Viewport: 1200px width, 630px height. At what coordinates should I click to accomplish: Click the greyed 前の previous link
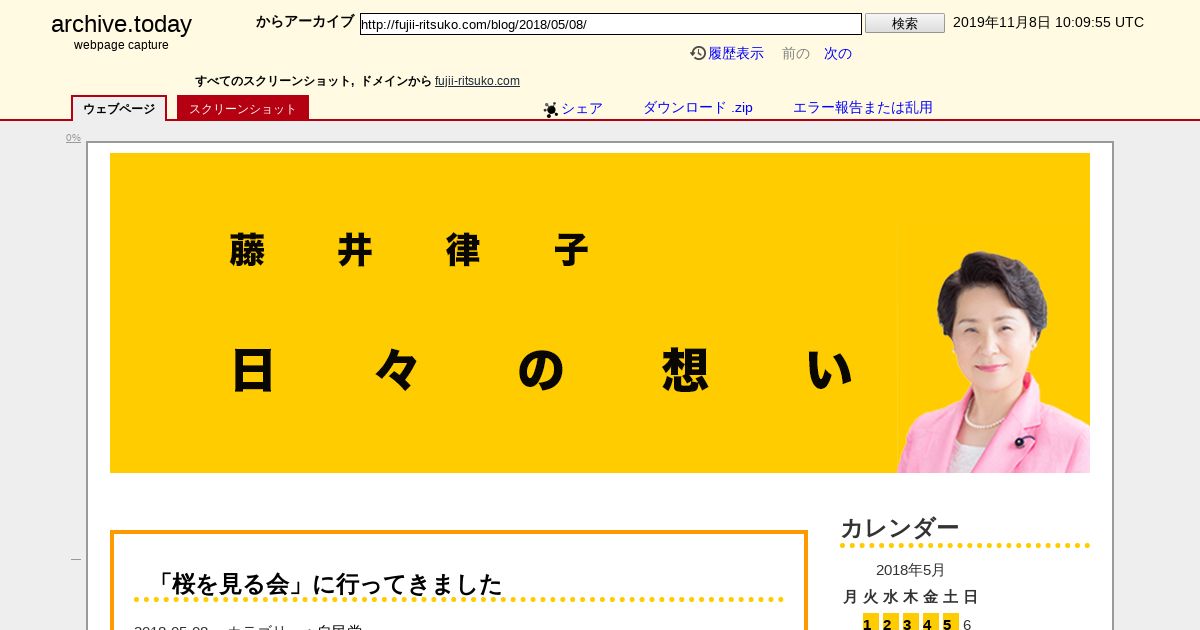795,53
